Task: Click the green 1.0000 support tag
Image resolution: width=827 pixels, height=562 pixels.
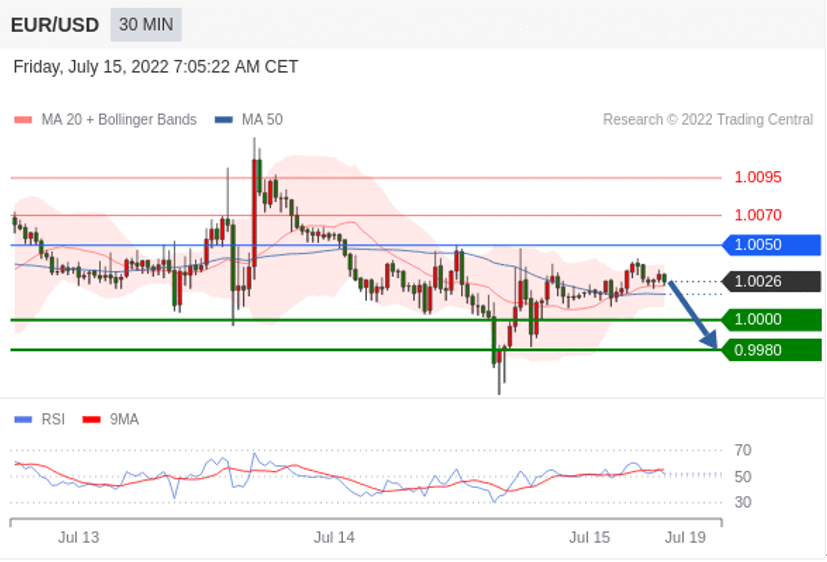Action: pyautogui.click(x=771, y=319)
